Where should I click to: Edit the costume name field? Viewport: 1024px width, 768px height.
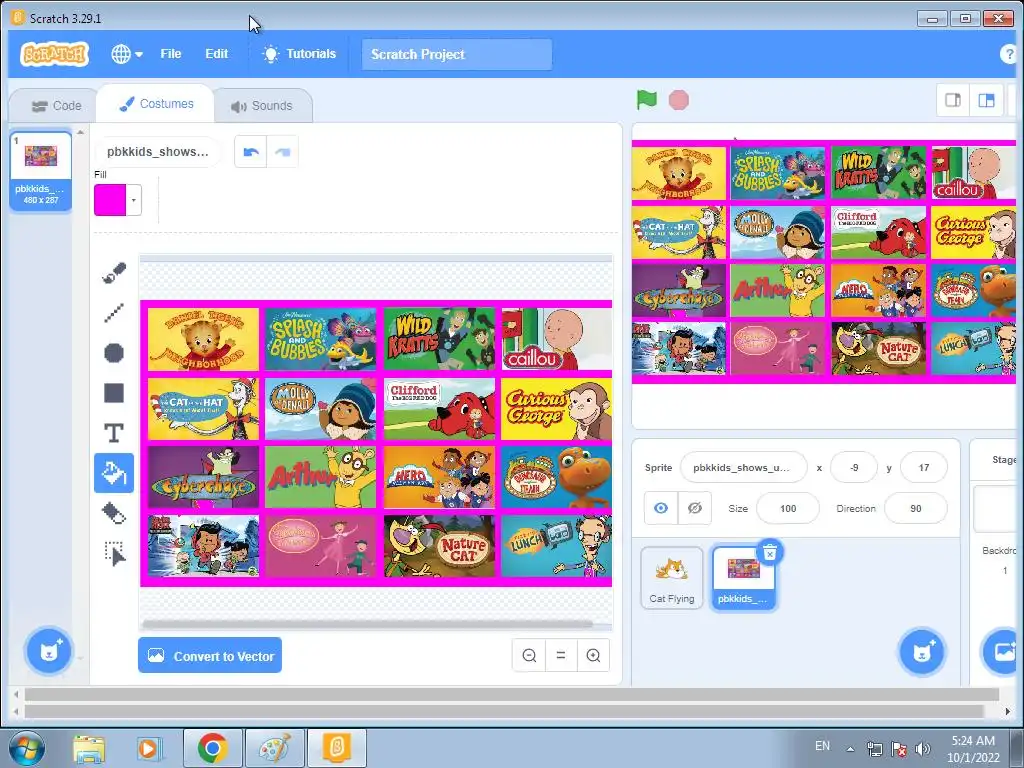tap(157, 152)
